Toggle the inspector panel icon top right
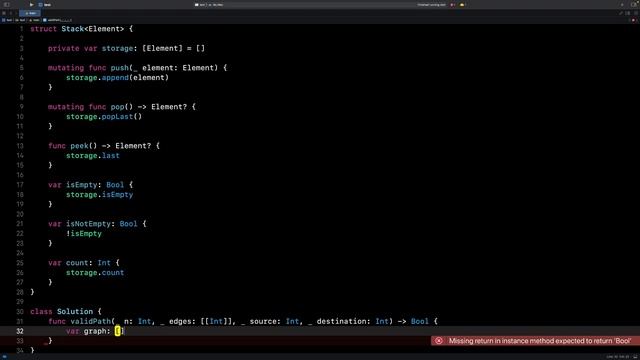 click(x=634, y=5)
